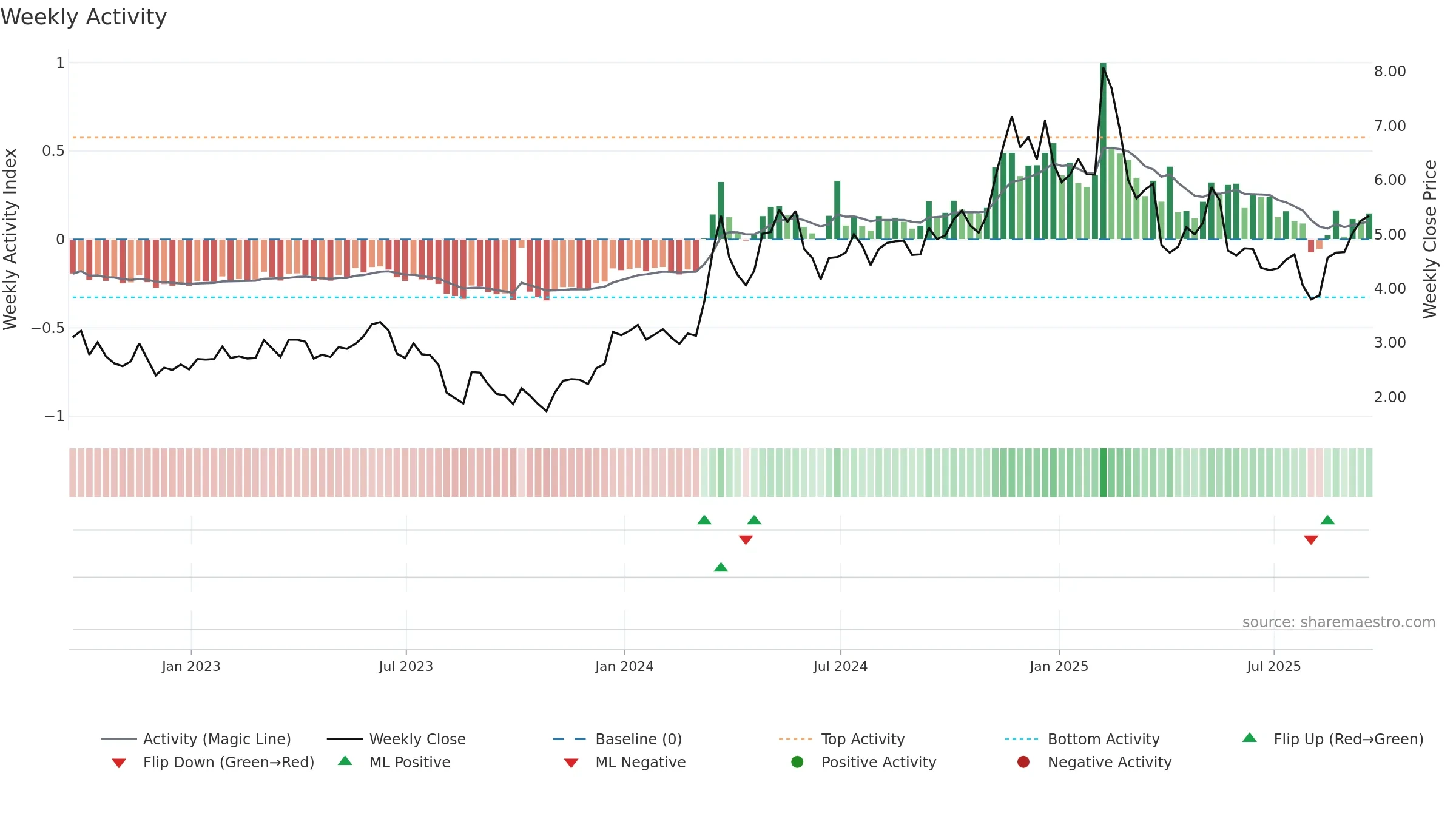Click the tallest green activity bar in early 2025
This screenshot has width=1456, height=819.
pos(1104,151)
